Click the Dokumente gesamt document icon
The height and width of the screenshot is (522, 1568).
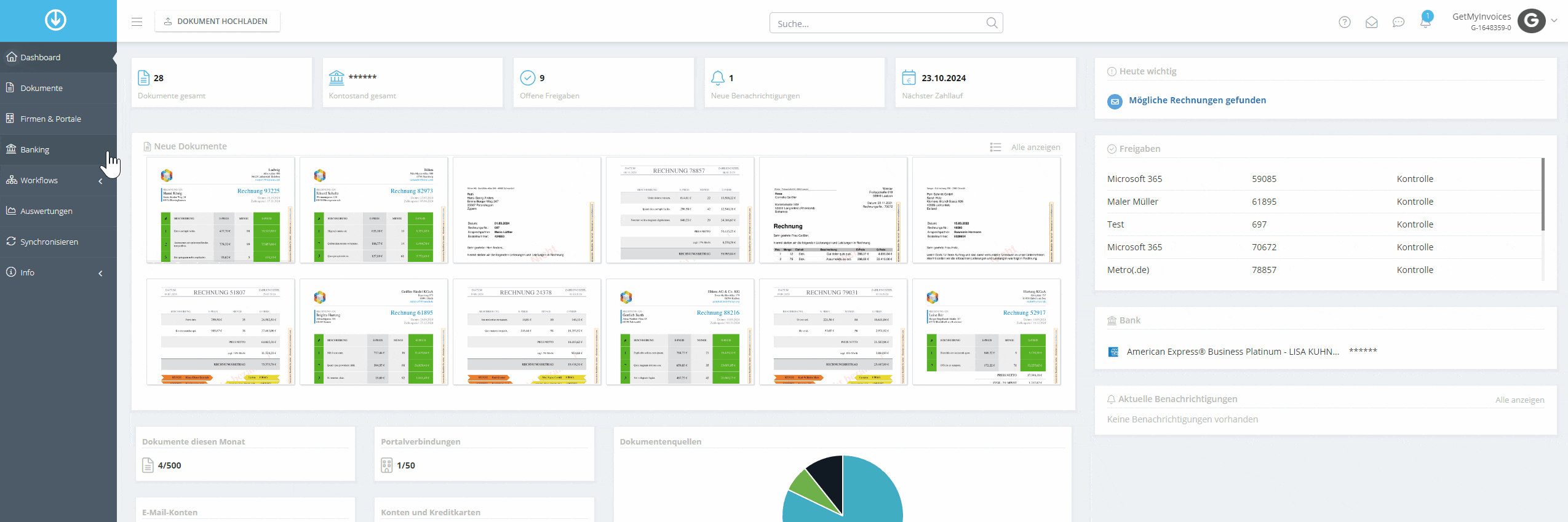[x=143, y=77]
